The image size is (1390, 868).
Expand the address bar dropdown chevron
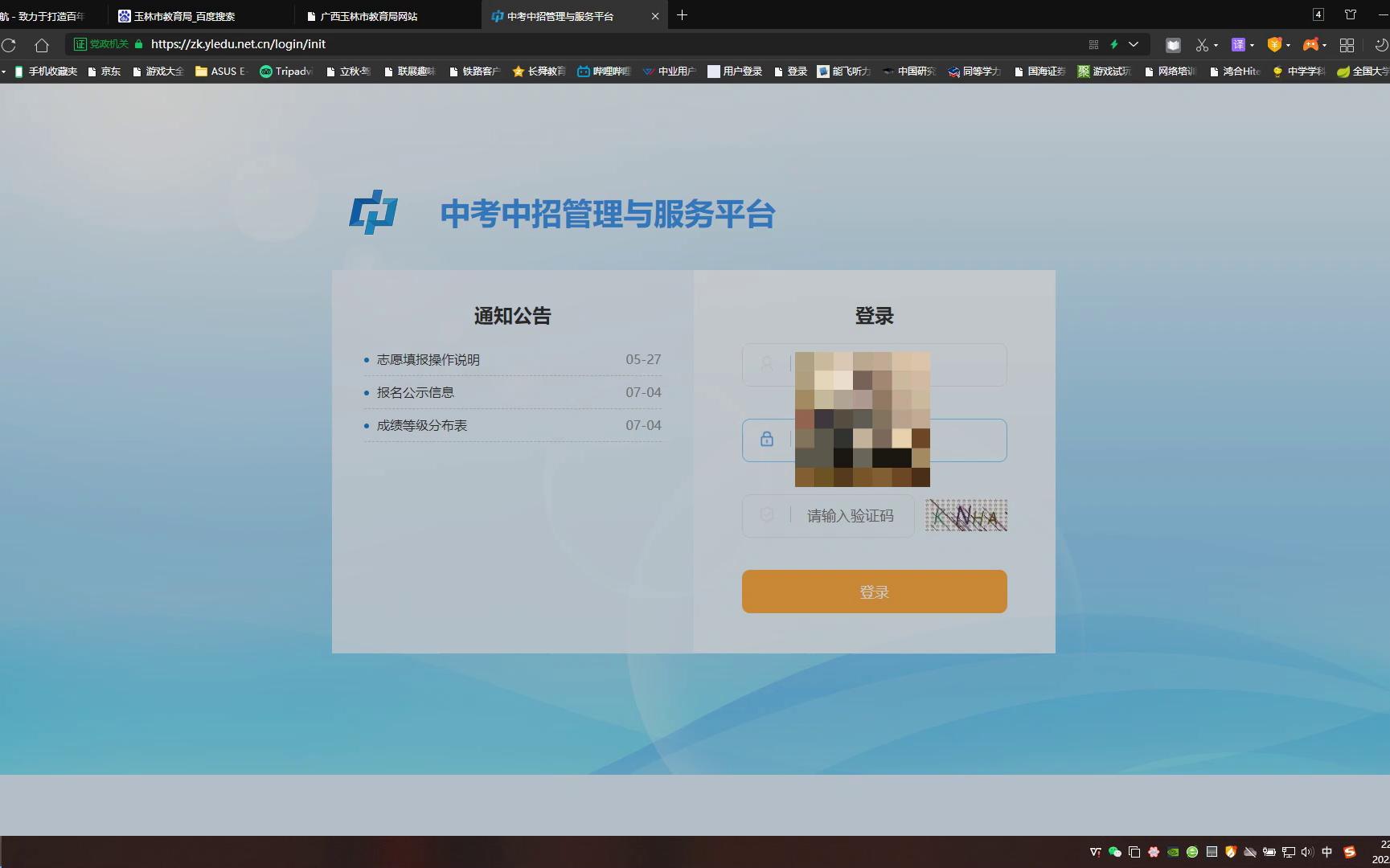click(x=1134, y=44)
